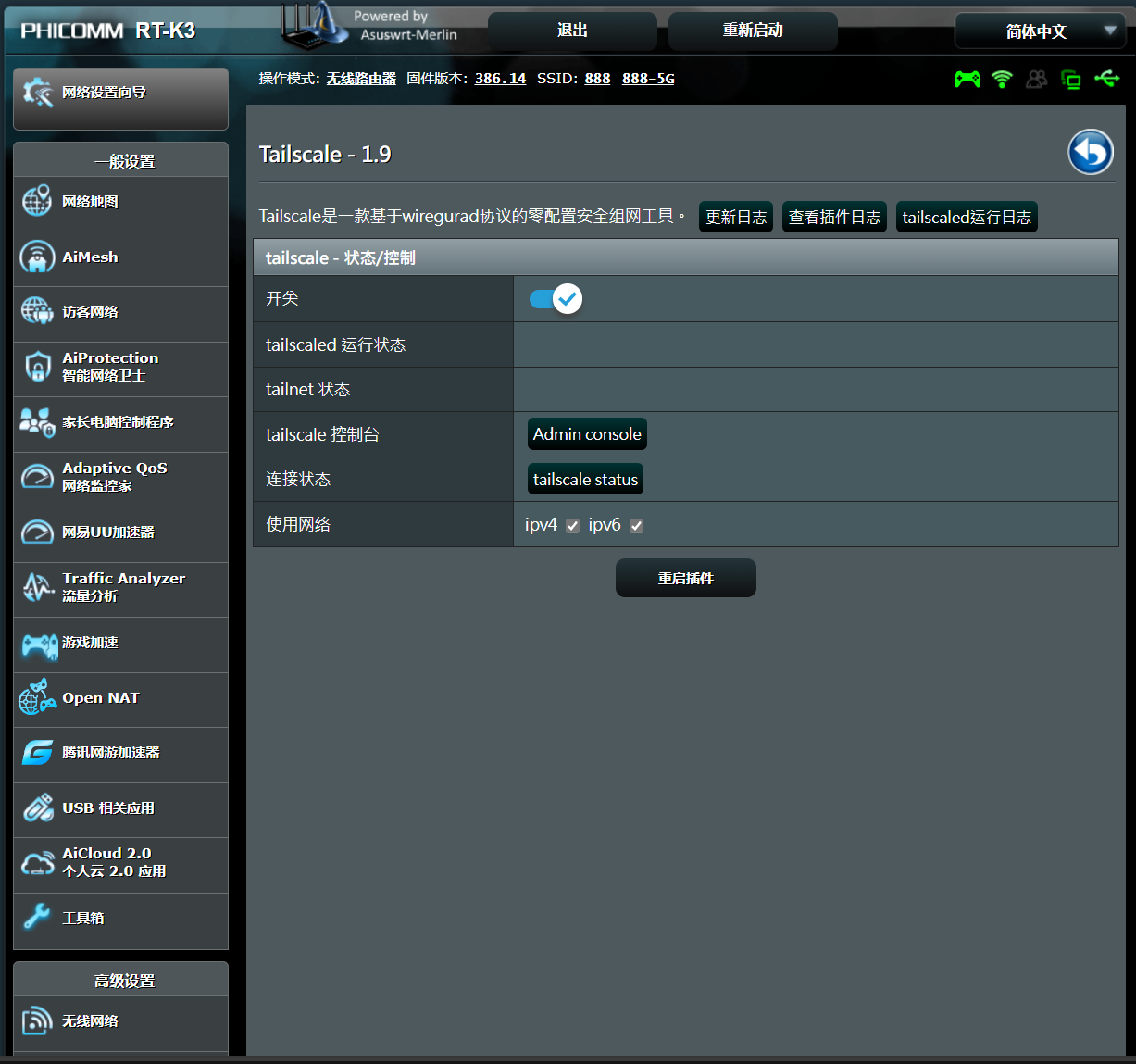Click the 游戏加速 gamepad icon
The width and height of the screenshot is (1136, 1064).
(x=40, y=645)
